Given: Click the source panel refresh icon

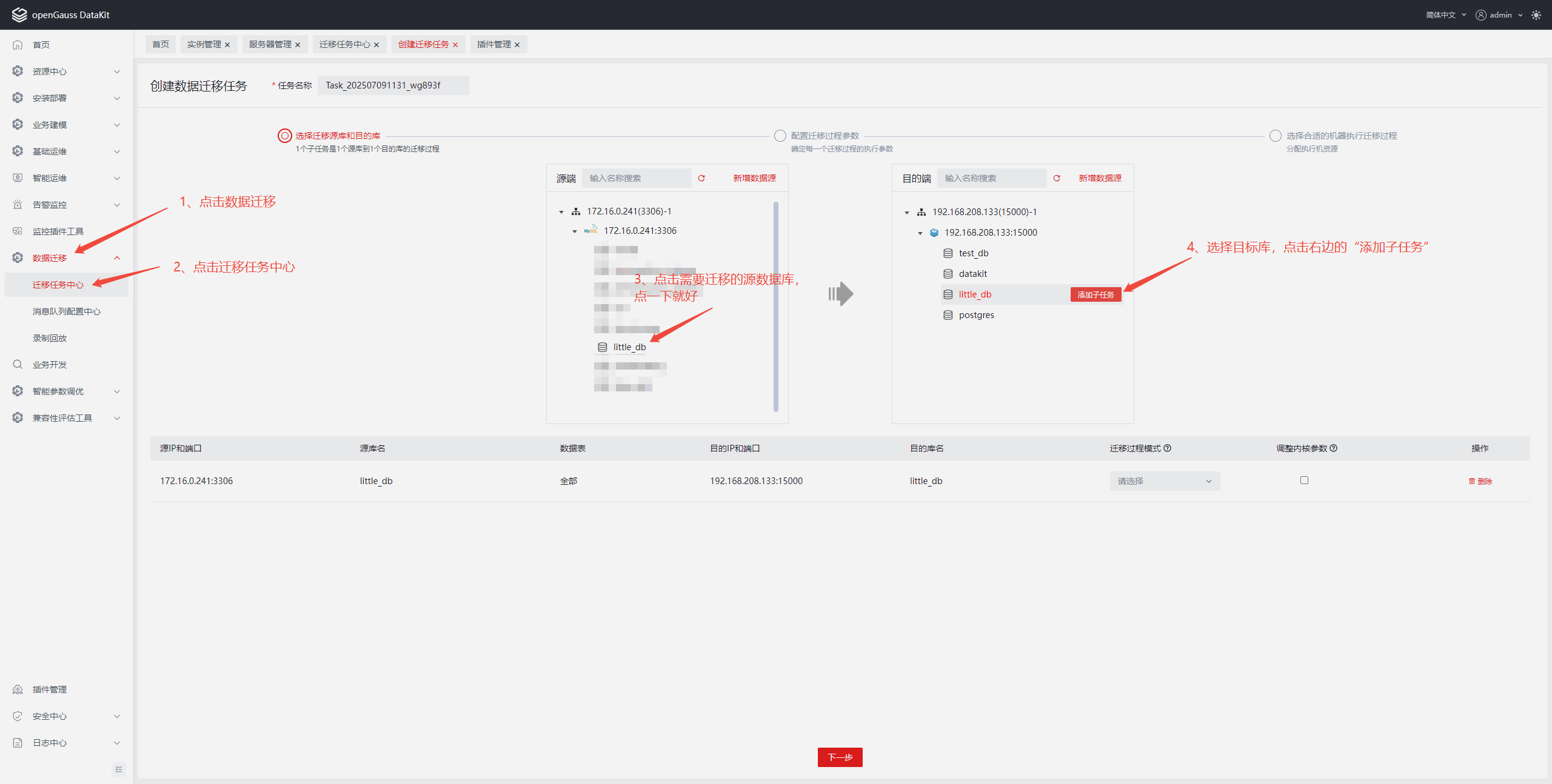Looking at the screenshot, I should (x=701, y=178).
